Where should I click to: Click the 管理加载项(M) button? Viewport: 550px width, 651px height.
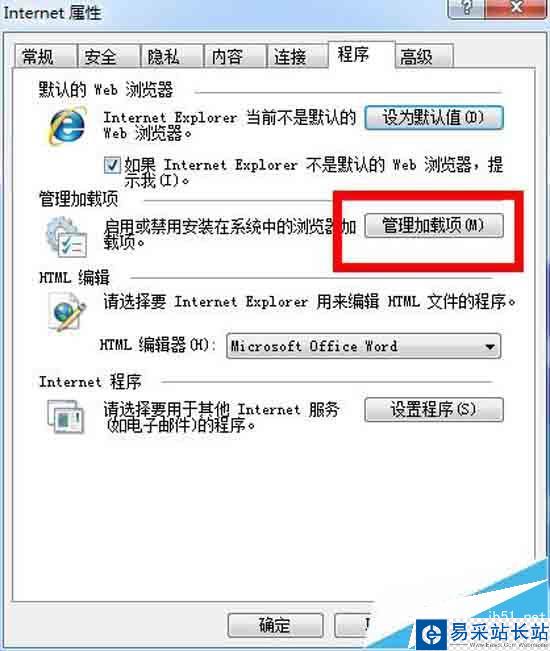[x=434, y=225]
